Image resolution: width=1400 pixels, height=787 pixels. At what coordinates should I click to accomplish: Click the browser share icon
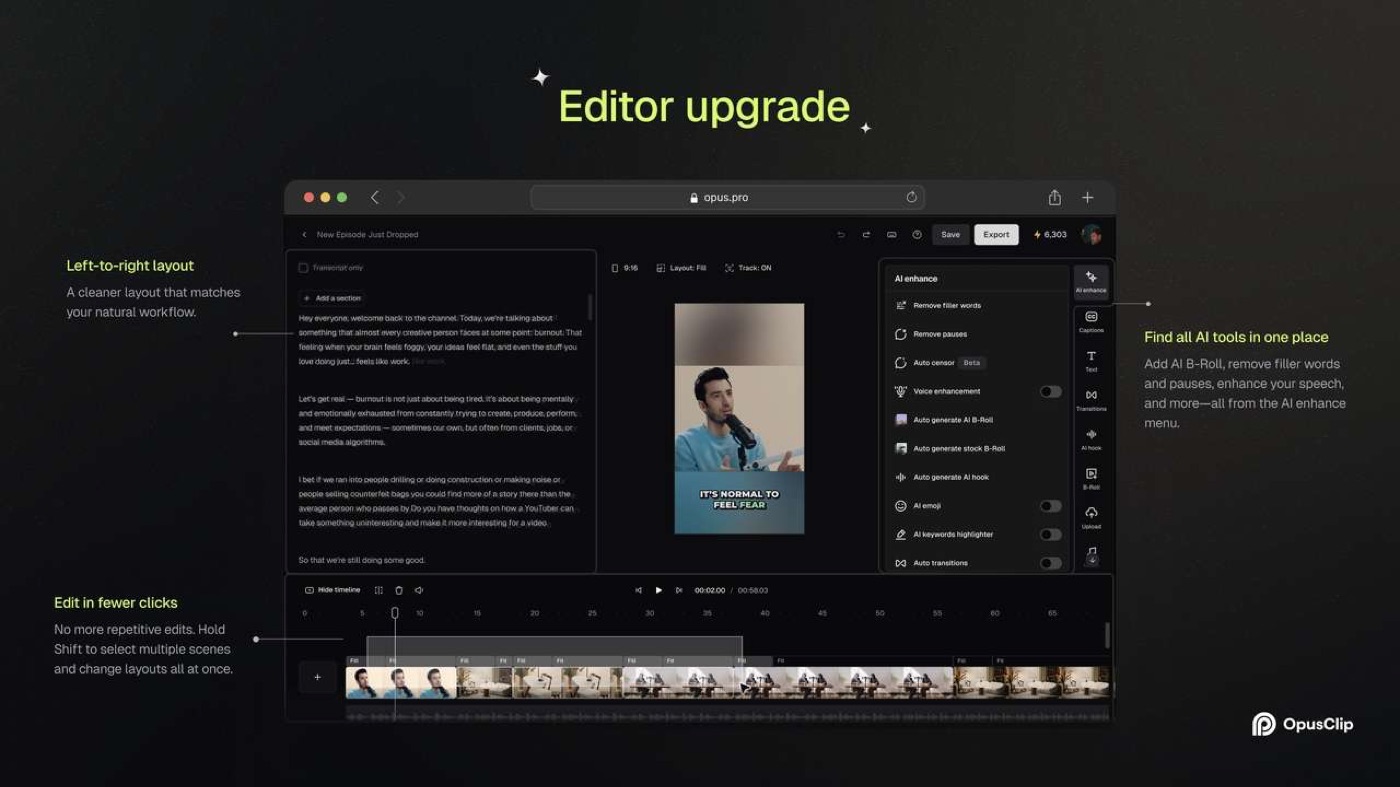1054,197
